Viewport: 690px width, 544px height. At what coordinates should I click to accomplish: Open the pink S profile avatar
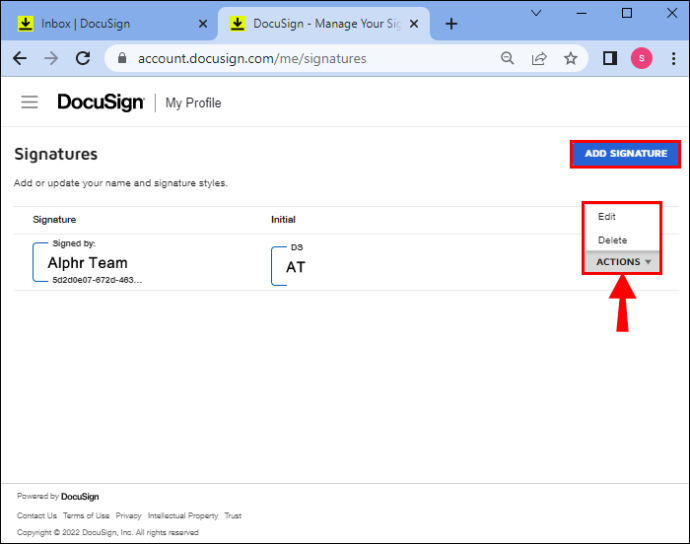pos(641,58)
